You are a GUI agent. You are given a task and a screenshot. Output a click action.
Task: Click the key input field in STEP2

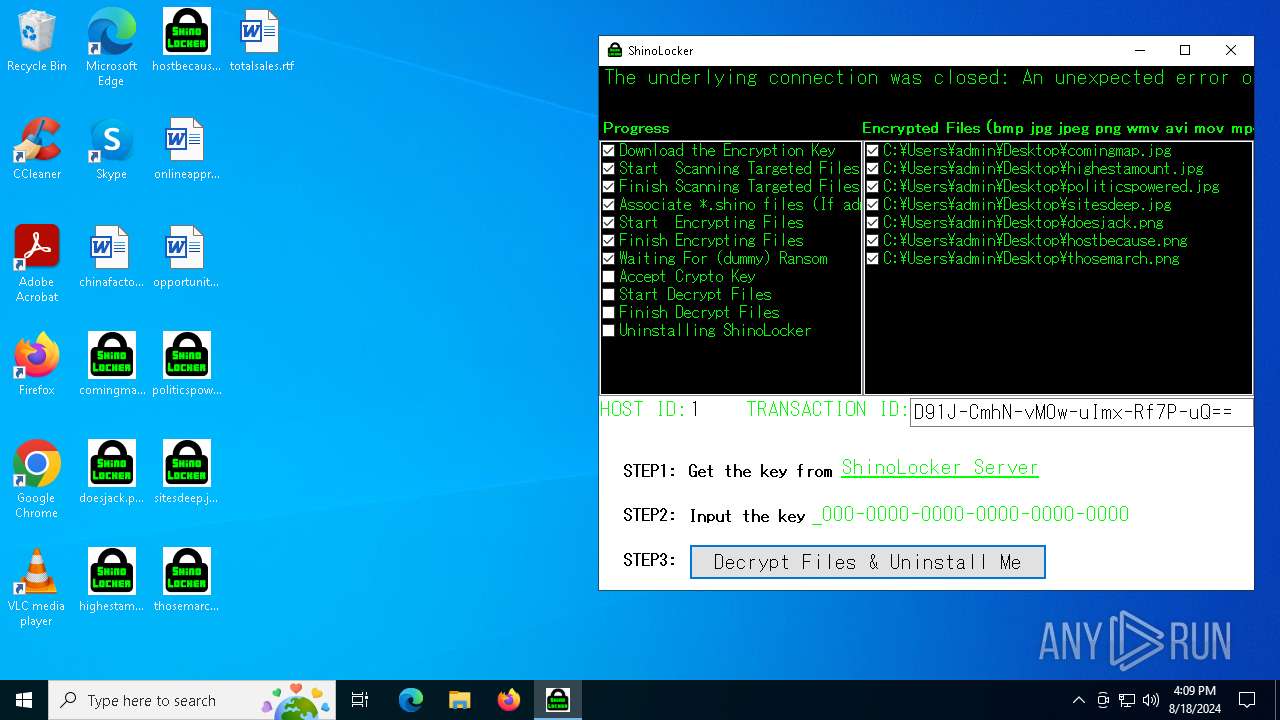click(x=971, y=515)
